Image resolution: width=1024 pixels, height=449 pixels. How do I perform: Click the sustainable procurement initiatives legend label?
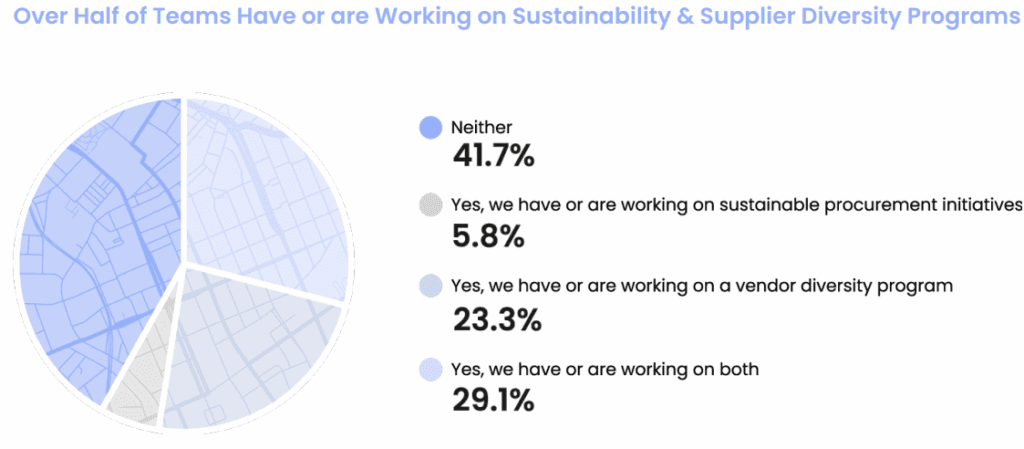[735, 206]
